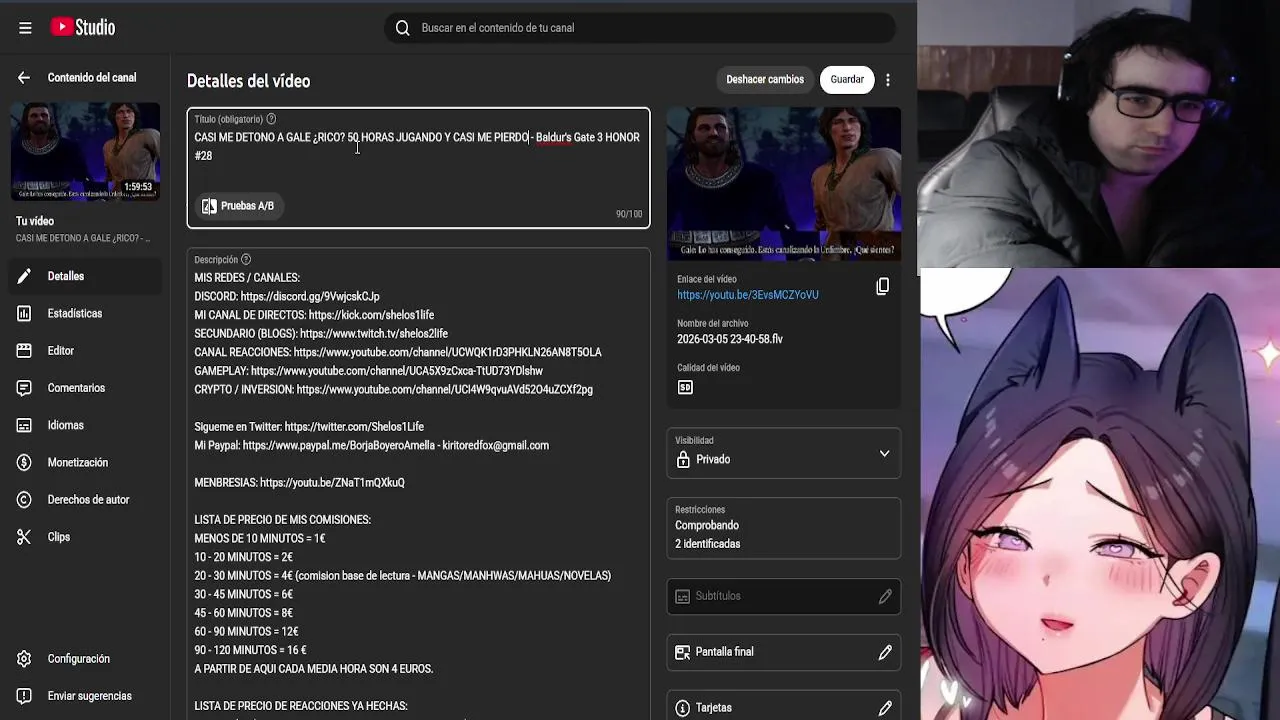The width and height of the screenshot is (1280, 720).
Task: Open the hamburger navigation menu
Action: tap(25, 28)
